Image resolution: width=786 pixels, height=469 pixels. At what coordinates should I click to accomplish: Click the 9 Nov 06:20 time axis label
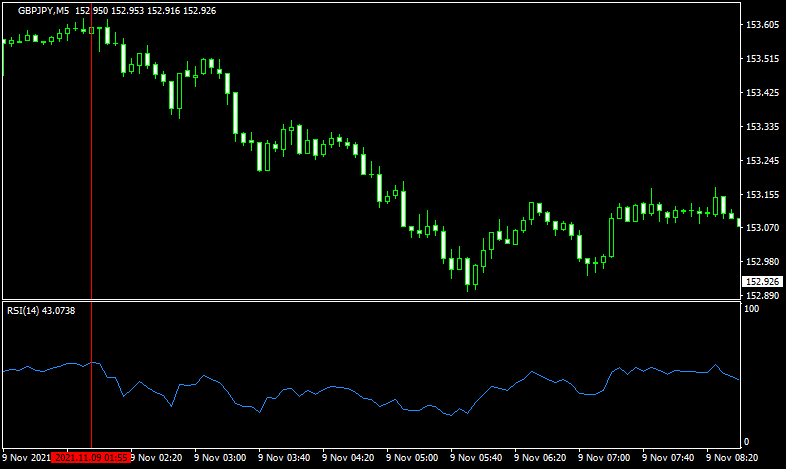coord(540,457)
